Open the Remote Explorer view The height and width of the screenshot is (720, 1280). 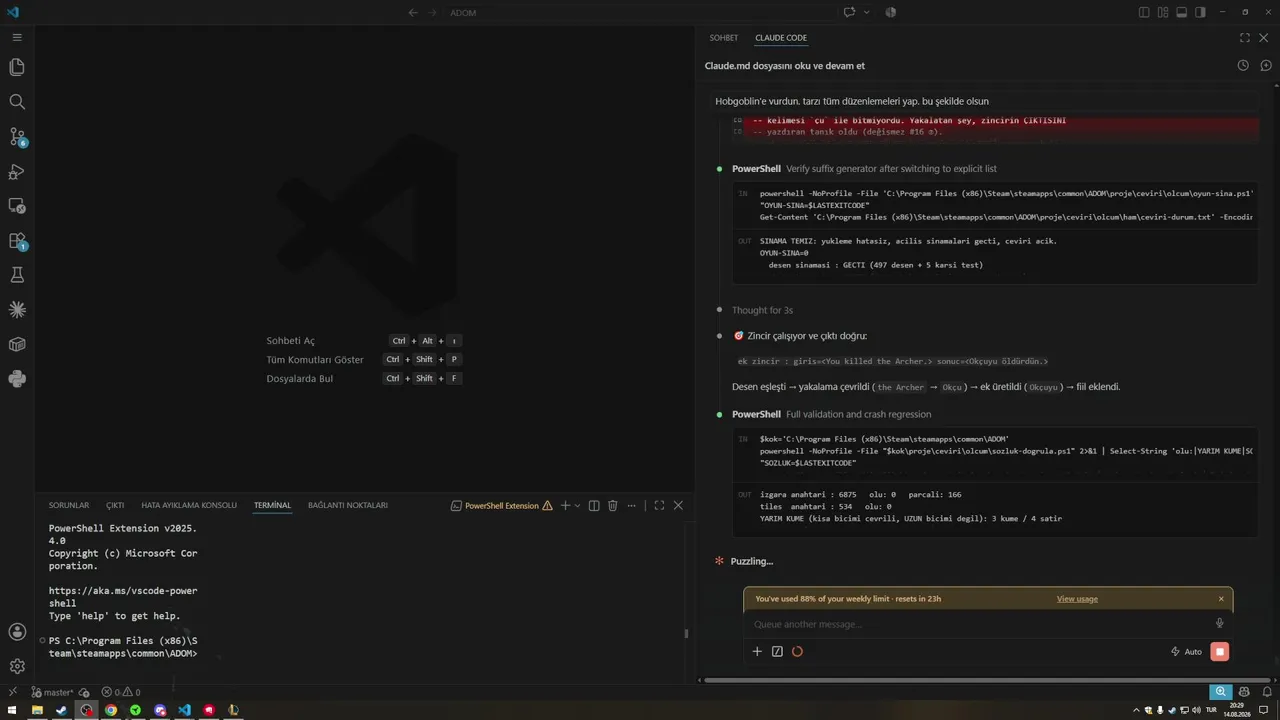[17, 206]
